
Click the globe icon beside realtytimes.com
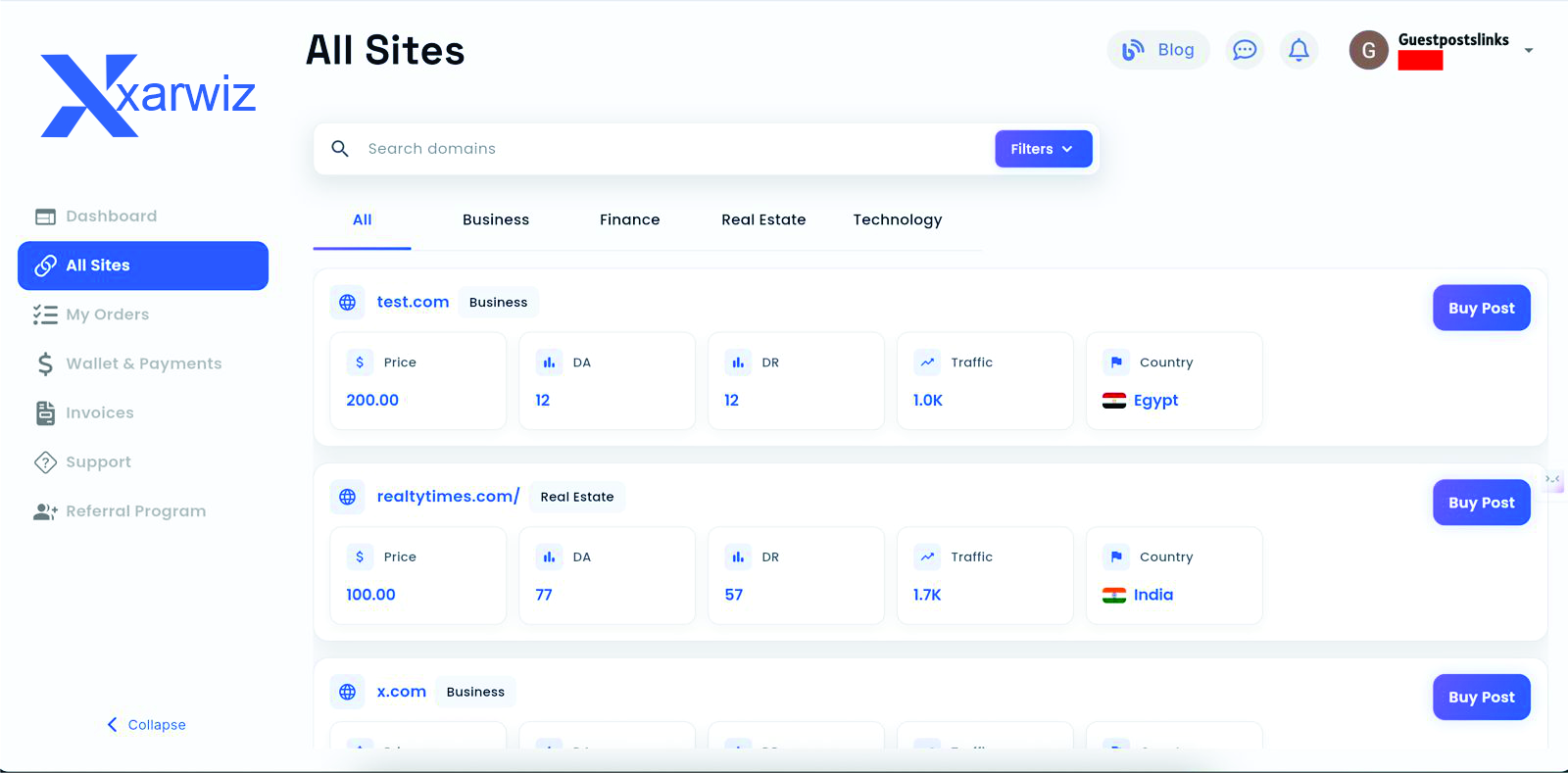(x=347, y=497)
